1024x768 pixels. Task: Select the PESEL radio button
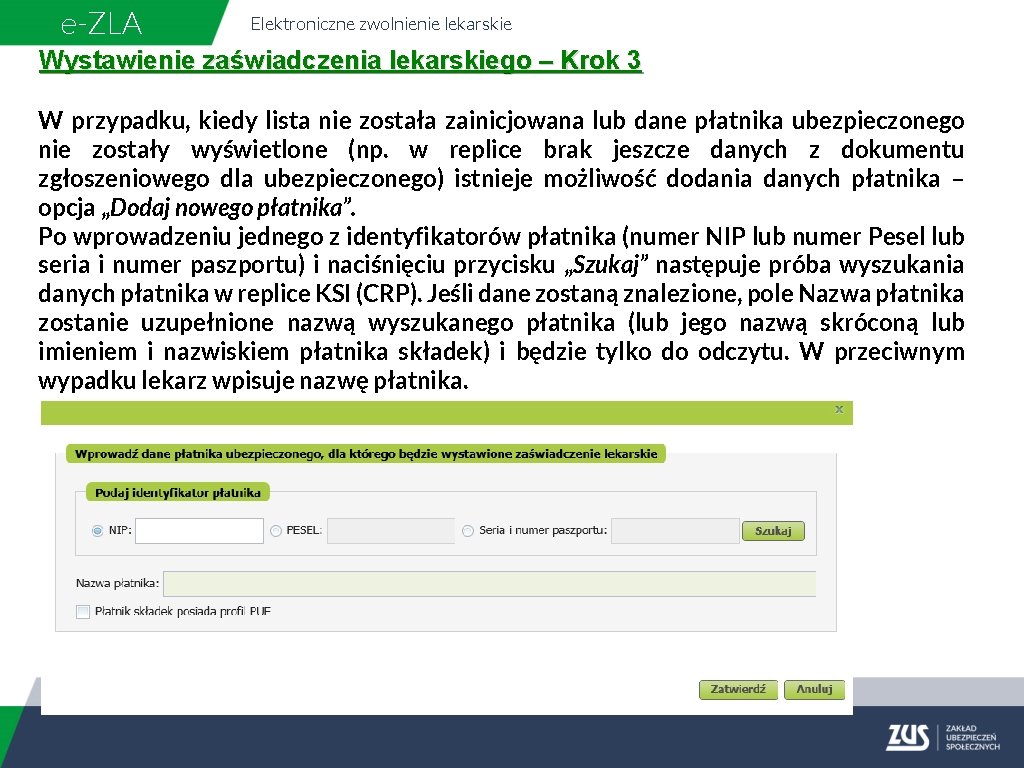click(276, 531)
